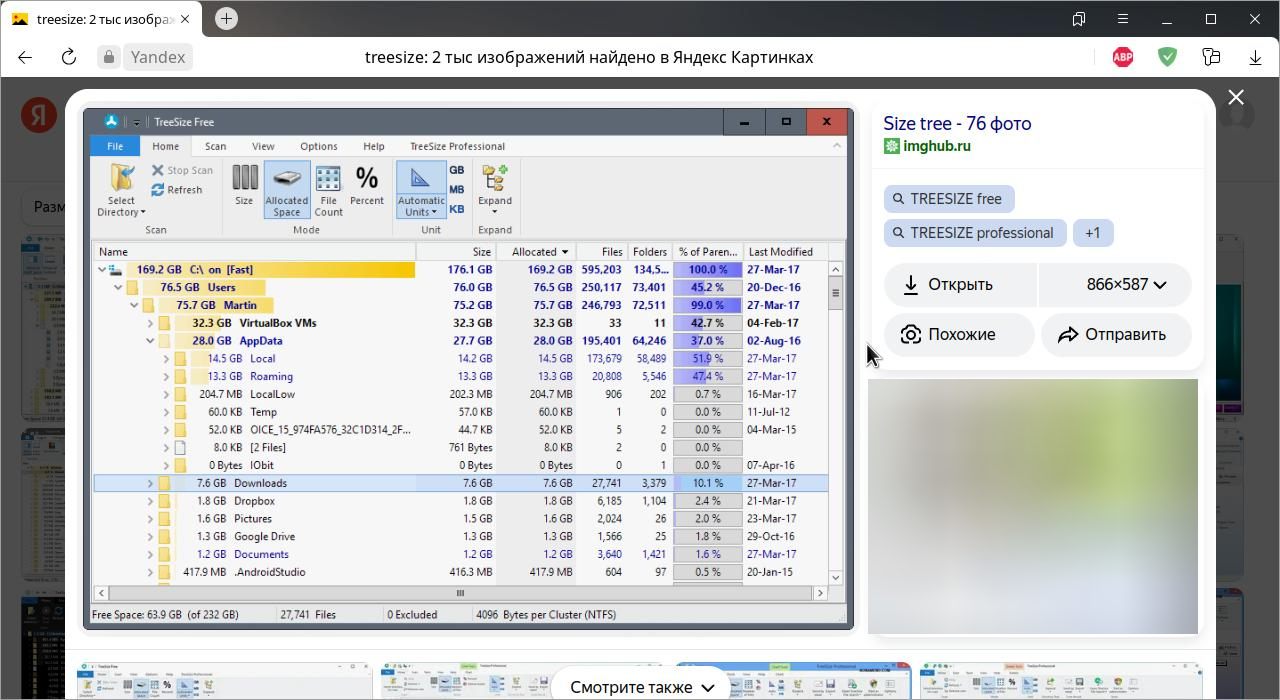This screenshot has width=1280, height=700.
Task: In TreeSize image, click the 10.1 % Downloads bar
Action: click(708, 483)
